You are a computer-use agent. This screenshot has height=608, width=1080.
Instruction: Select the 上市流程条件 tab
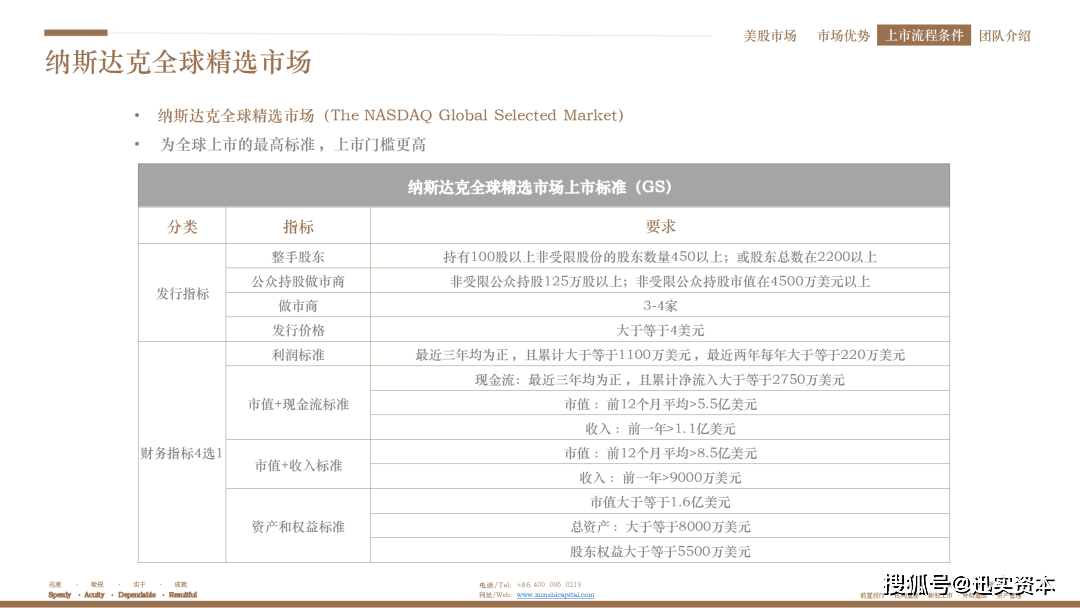point(924,35)
